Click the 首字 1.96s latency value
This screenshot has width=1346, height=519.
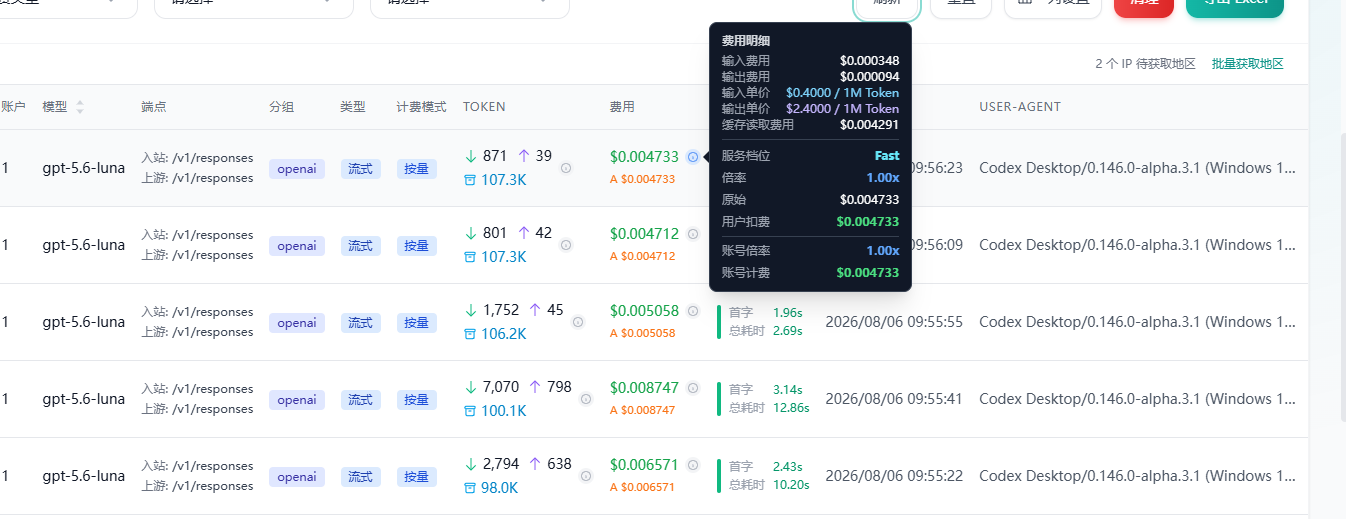787,313
